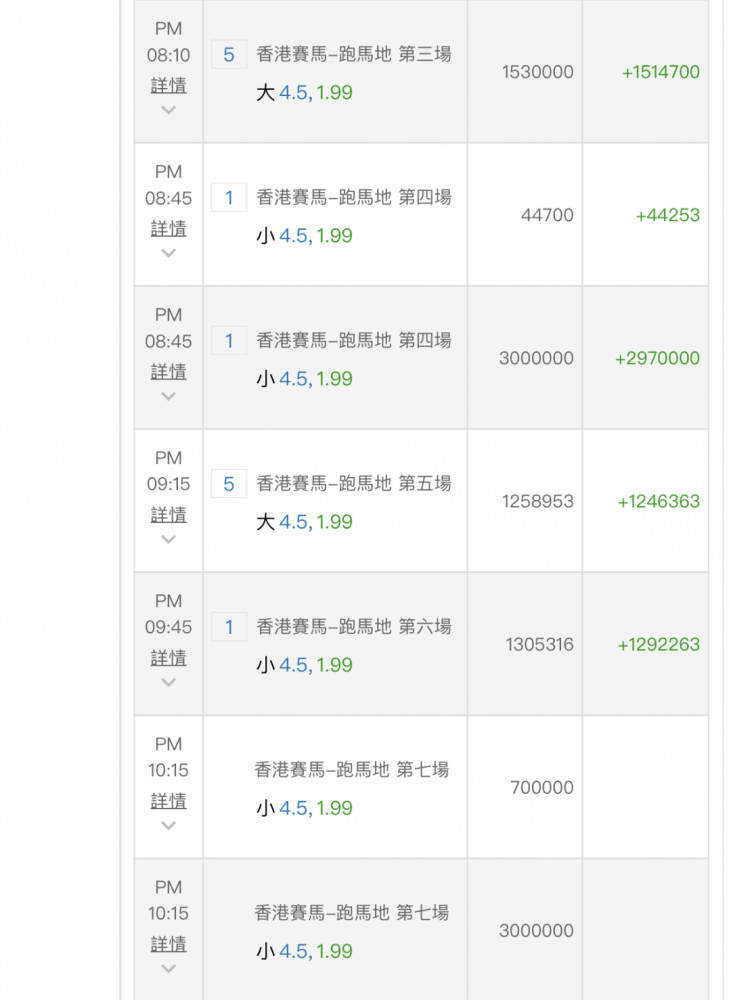Expand chevron under 09:15 詳情
The height and width of the screenshot is (1000, 731).
pos(168,540)
